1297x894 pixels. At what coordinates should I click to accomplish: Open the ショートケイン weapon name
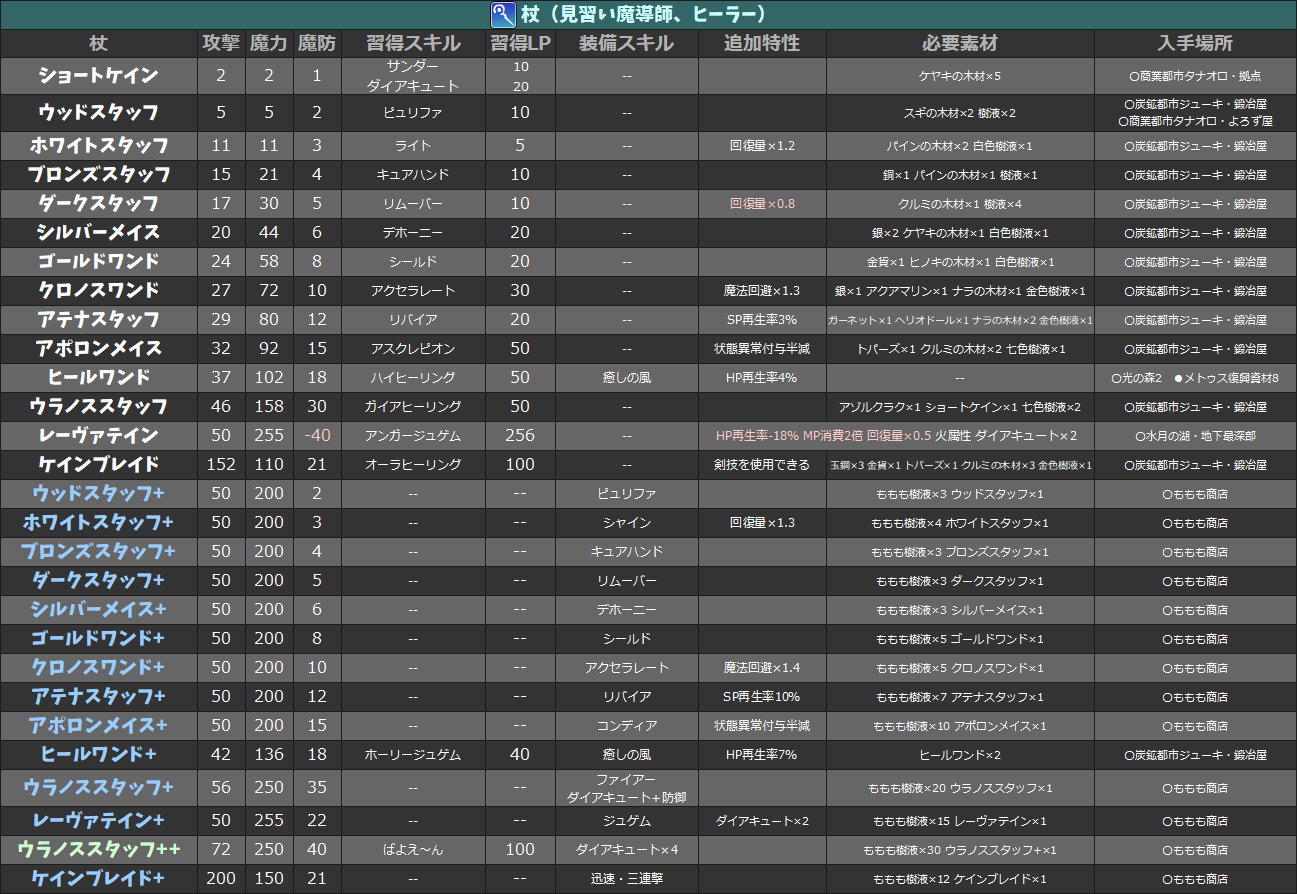point(98,76)
